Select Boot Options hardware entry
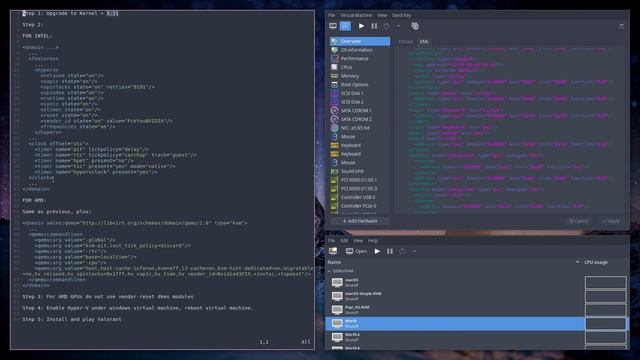Screen dimensions: 640x360 pos(360,84)
